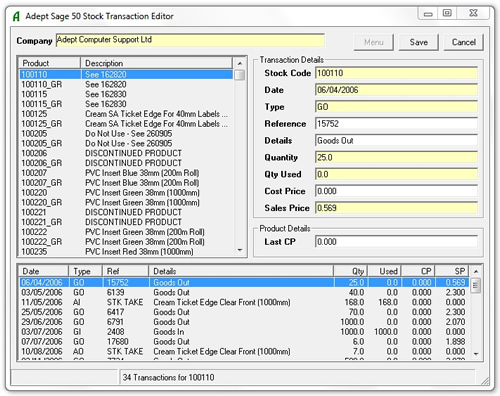Select product row 100205

point(126,133)
